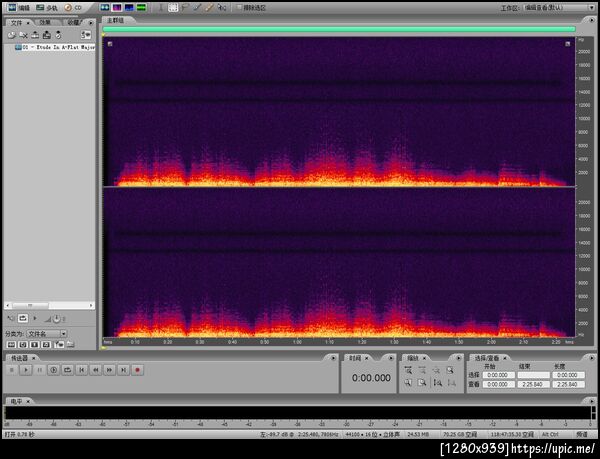
Task: Open the 分类为 sort-by dropdown
Action: (46, 334)
